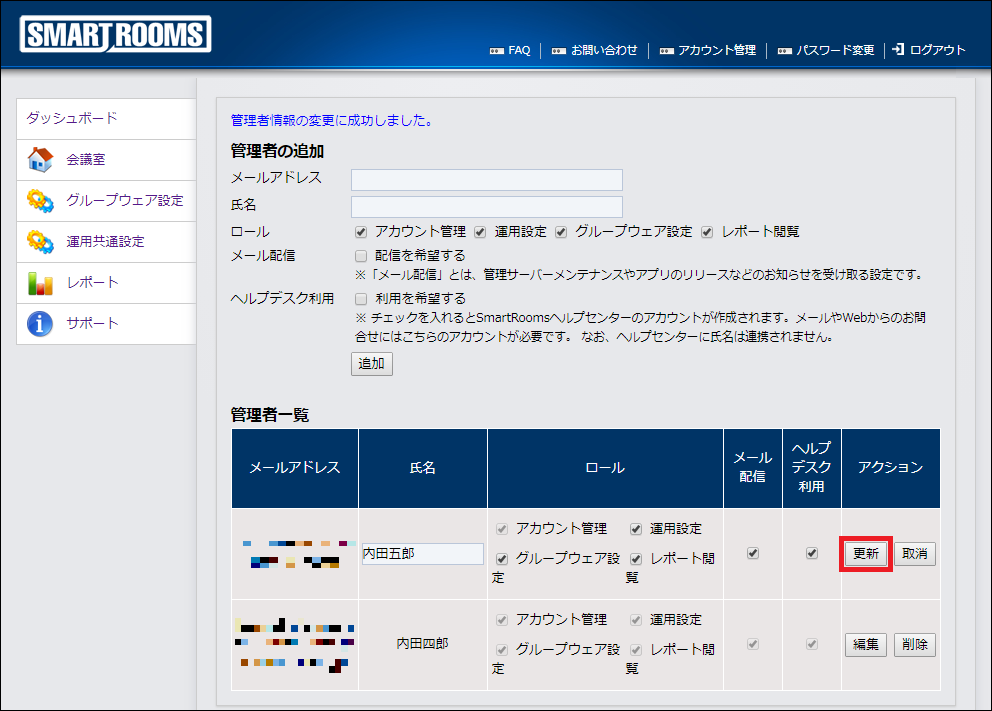Open FAQ in the top navigation
Image resolution: width=992 pixels, height=711 pixels.
(x=518, y=50)
